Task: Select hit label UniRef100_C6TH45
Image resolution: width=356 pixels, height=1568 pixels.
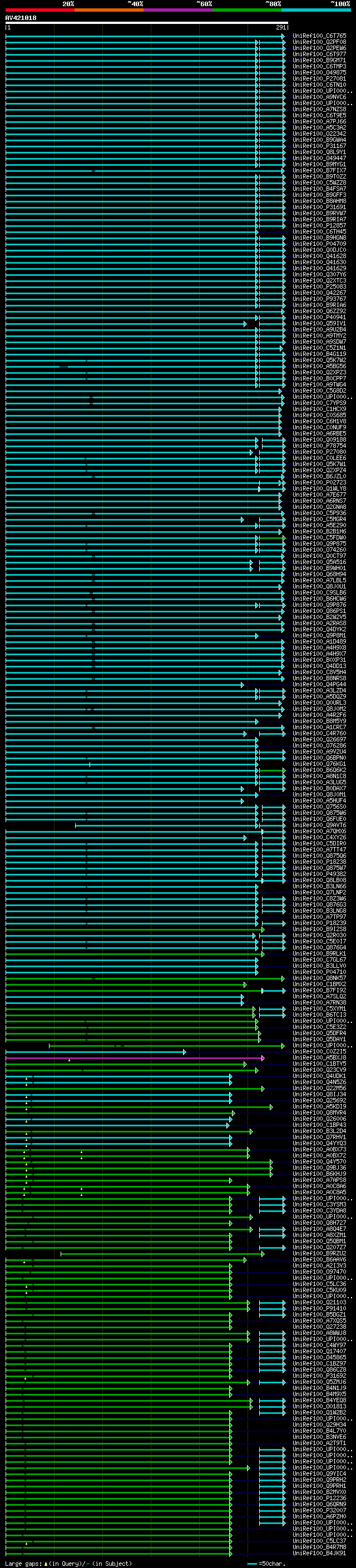Action: tap(319, 232)
